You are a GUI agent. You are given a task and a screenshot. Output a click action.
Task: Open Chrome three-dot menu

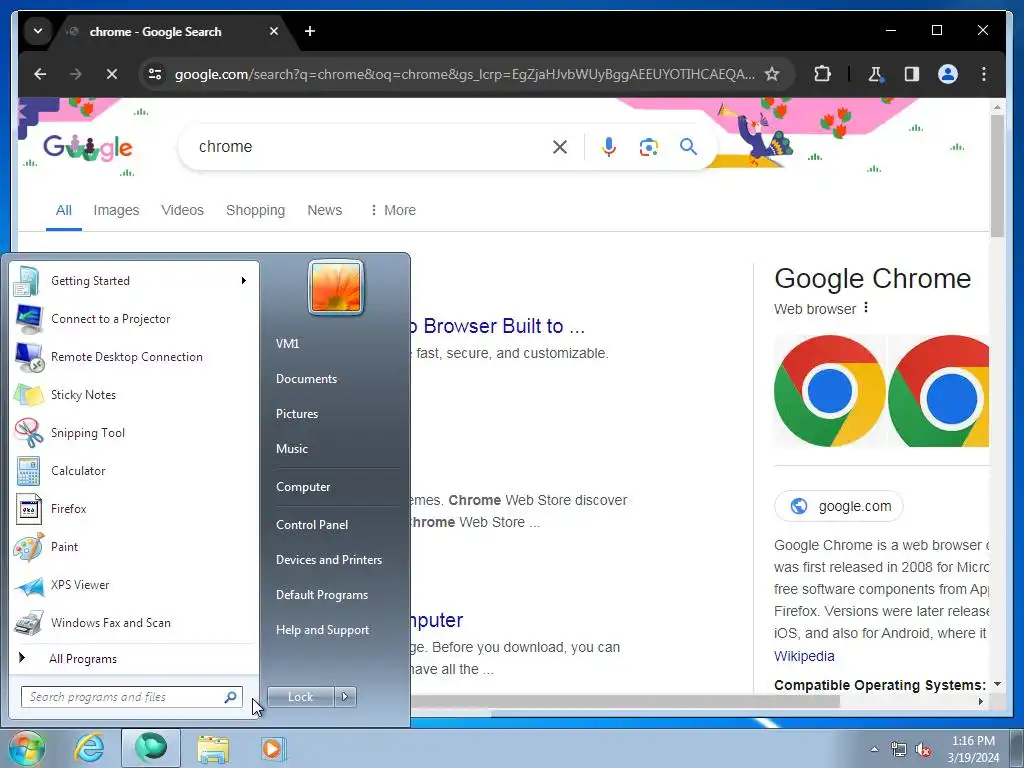pos(984,74)
